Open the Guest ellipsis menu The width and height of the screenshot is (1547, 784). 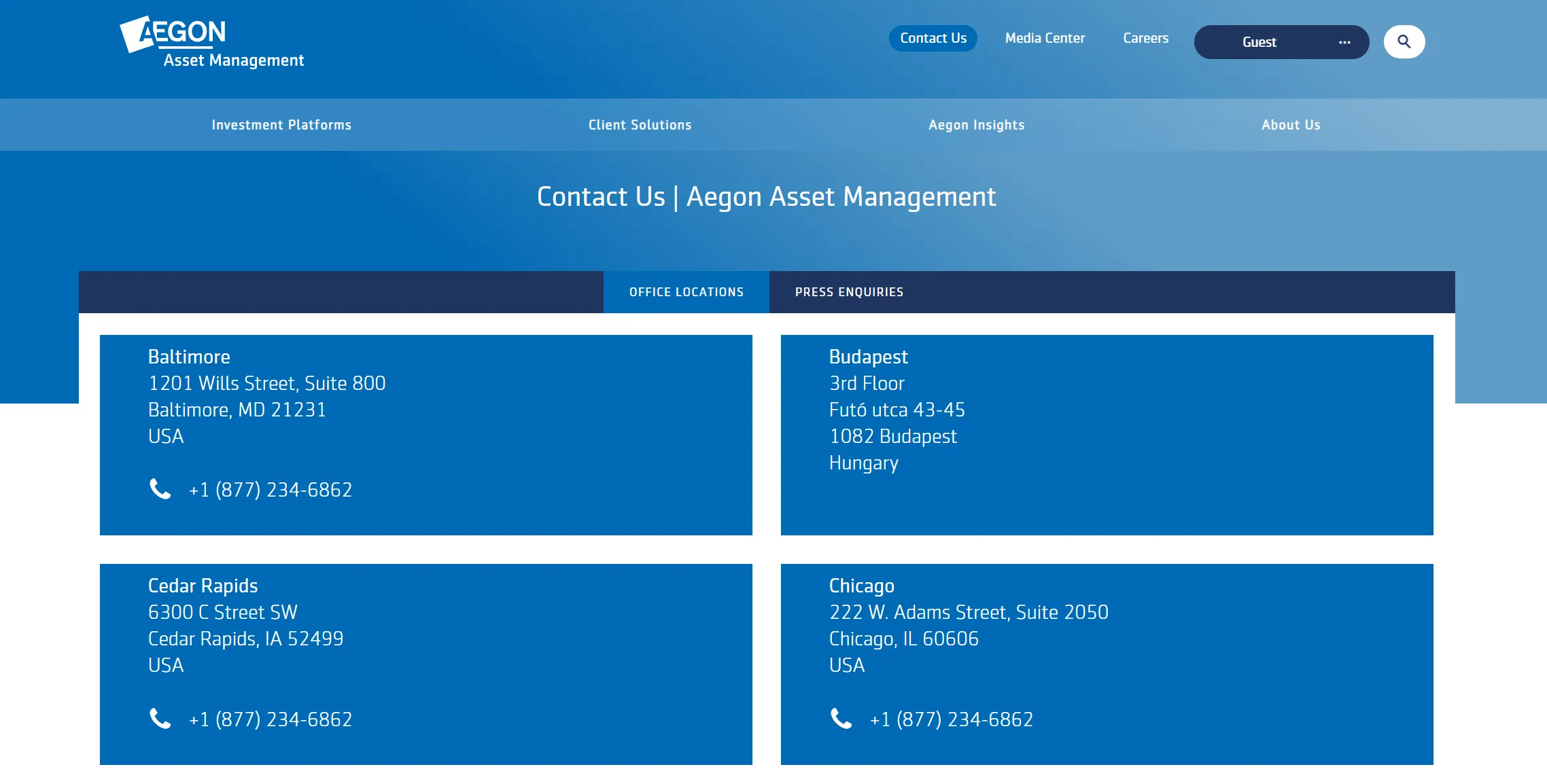pyautogui.click(x=1344, y=42)
